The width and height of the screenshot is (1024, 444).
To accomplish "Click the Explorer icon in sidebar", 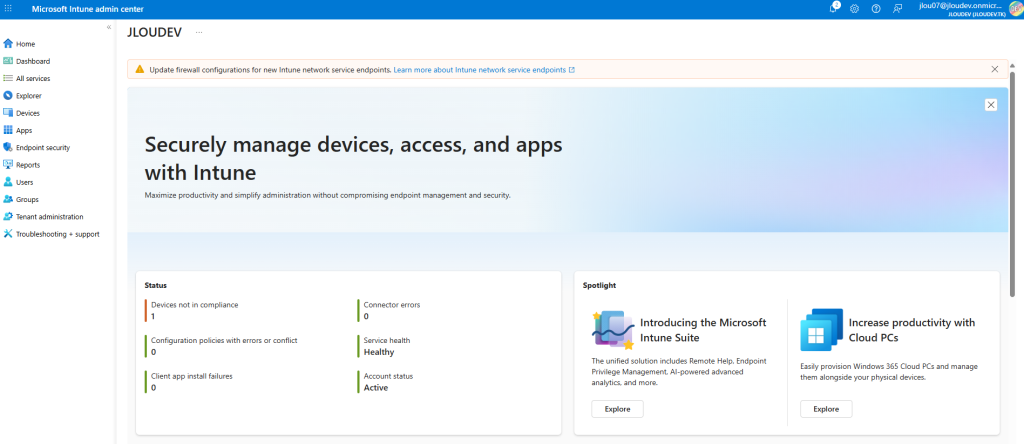I will pos(8,96).
